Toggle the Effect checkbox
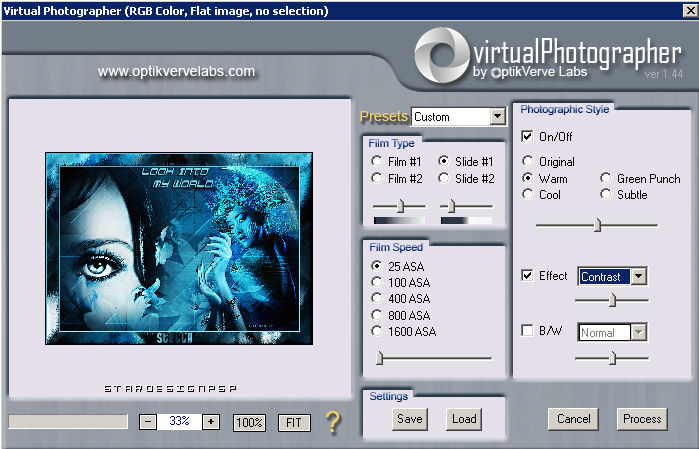Image resolution: width=699 pixels, height=449 pixels. point(527,276)
